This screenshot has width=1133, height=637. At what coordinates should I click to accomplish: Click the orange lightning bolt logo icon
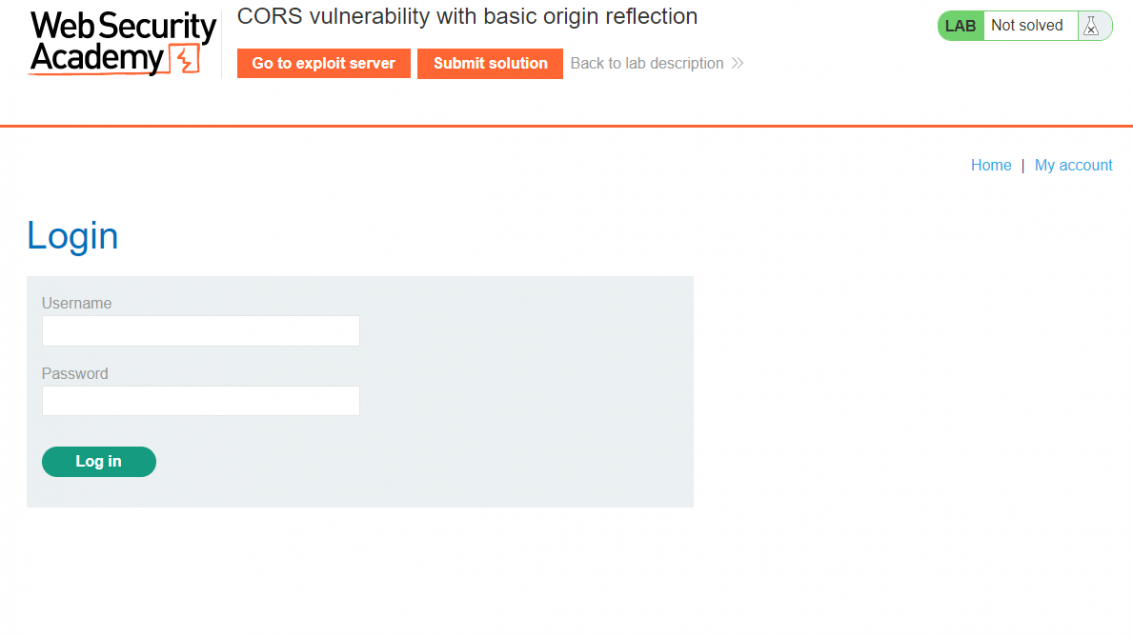184,58
